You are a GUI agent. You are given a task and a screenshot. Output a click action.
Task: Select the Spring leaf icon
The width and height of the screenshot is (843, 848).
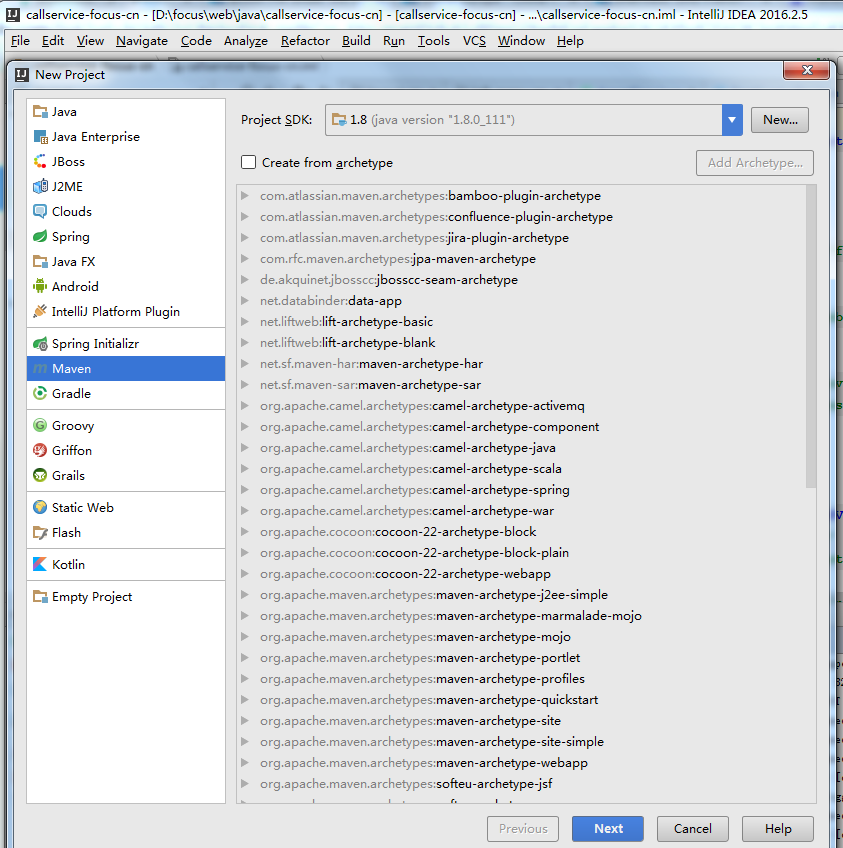[40, 236]
